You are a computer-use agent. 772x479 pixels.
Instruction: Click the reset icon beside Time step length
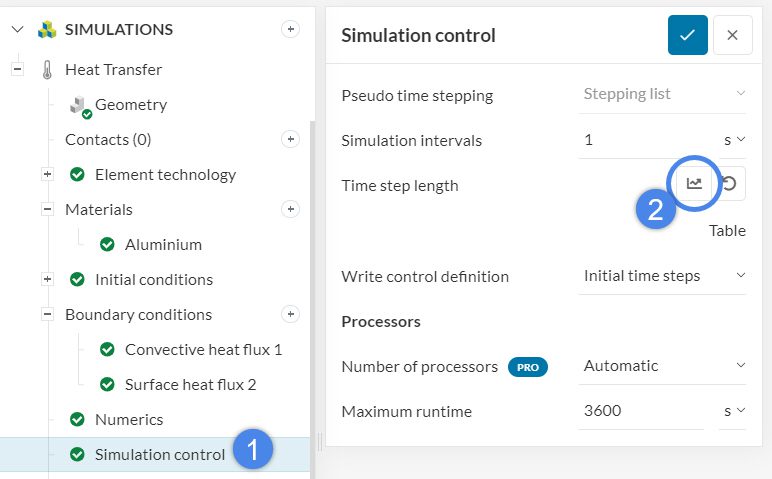coord(730,183)
